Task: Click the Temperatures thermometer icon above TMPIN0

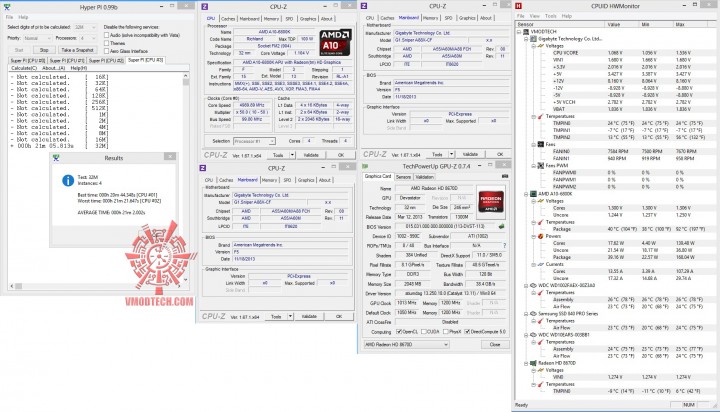Action: (x=540, y=117)
